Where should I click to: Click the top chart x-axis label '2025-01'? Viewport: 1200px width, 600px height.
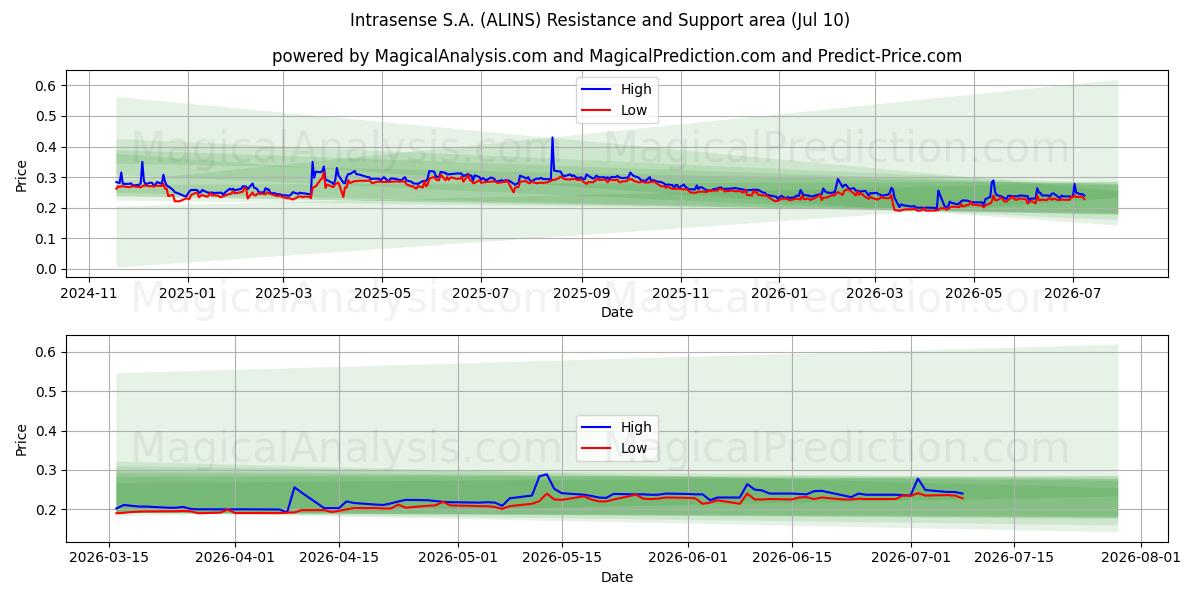tap(188, 293)
